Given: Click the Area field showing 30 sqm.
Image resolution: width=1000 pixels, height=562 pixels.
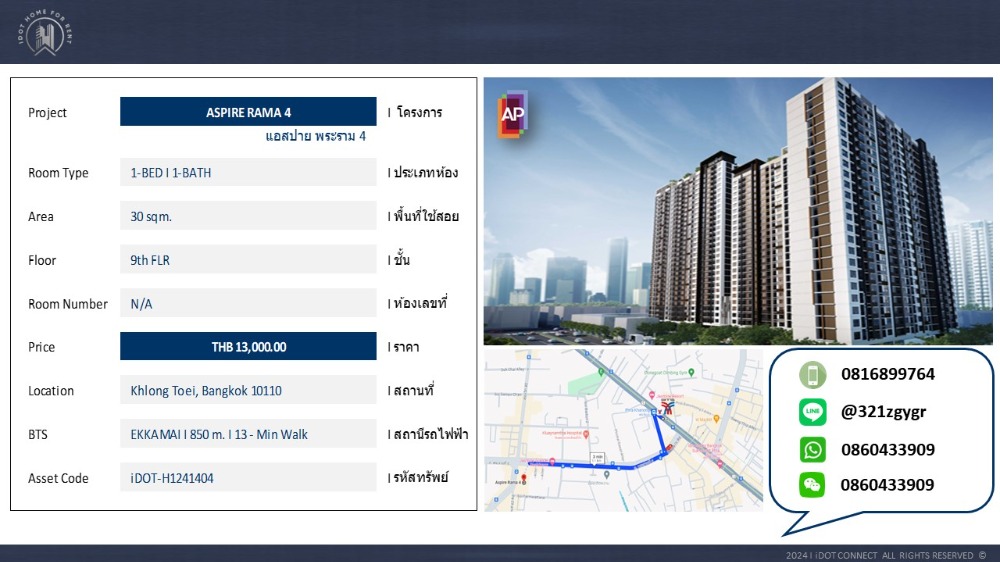Looking at the screenshot, I should 248,216.
